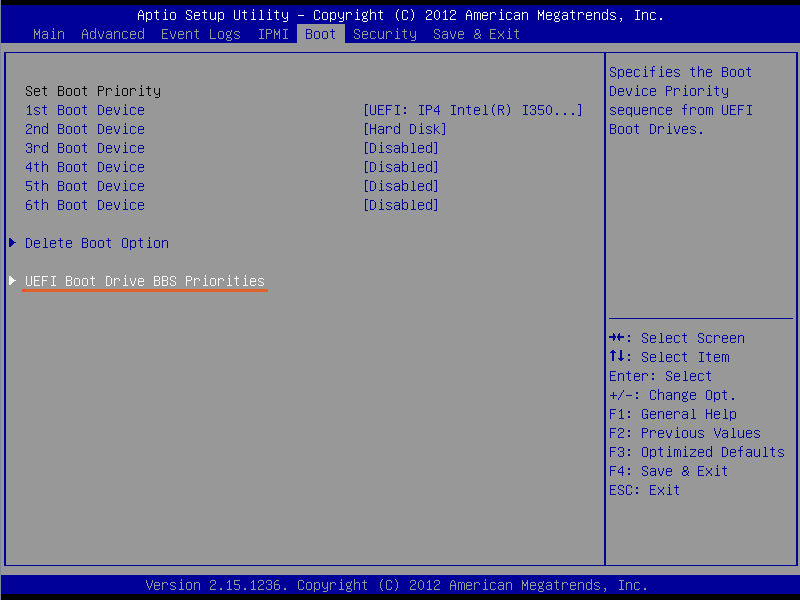
Task: Switch to the Security tab
Action: [x=384, y=34]
